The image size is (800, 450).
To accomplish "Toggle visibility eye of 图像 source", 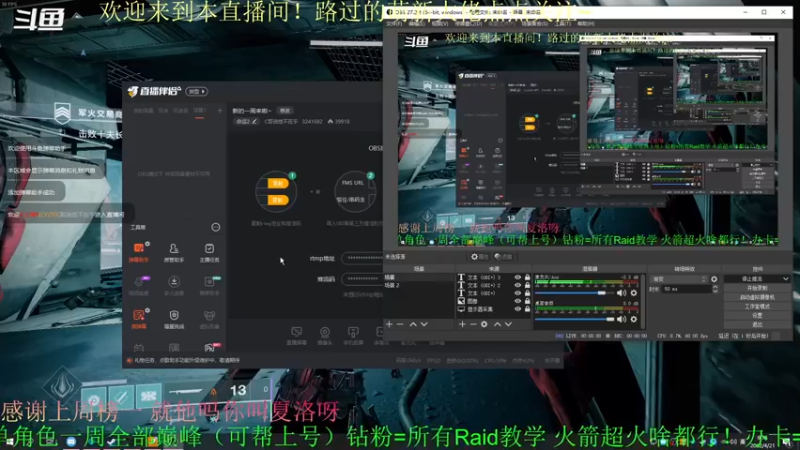I will tap(518, 301).
